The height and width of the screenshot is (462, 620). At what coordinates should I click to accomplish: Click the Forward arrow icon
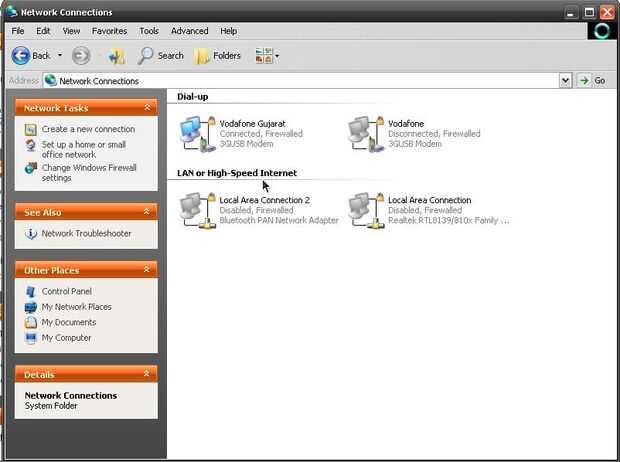coord(81,56)
